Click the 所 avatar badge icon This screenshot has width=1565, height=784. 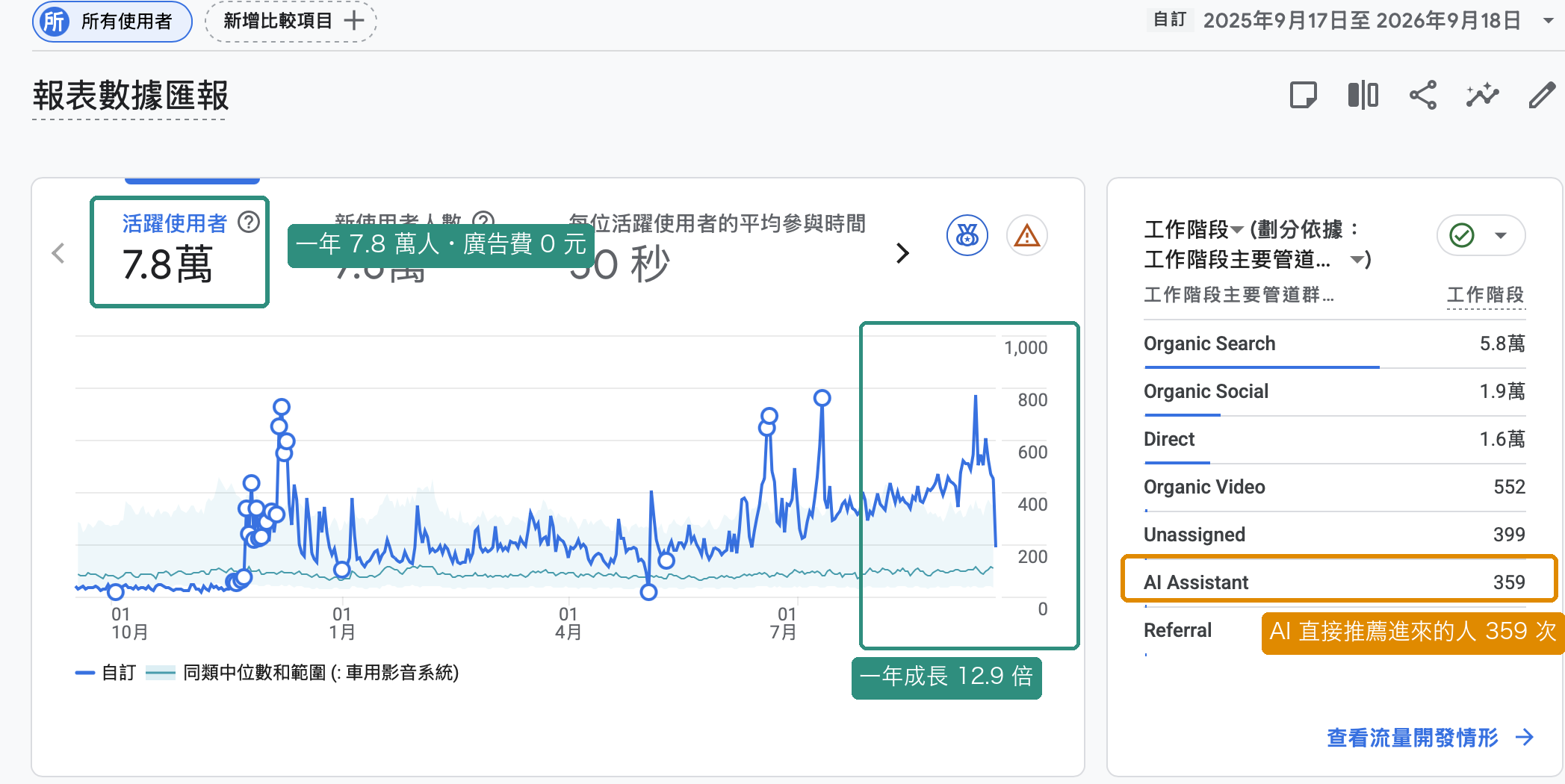pos(55,21)
